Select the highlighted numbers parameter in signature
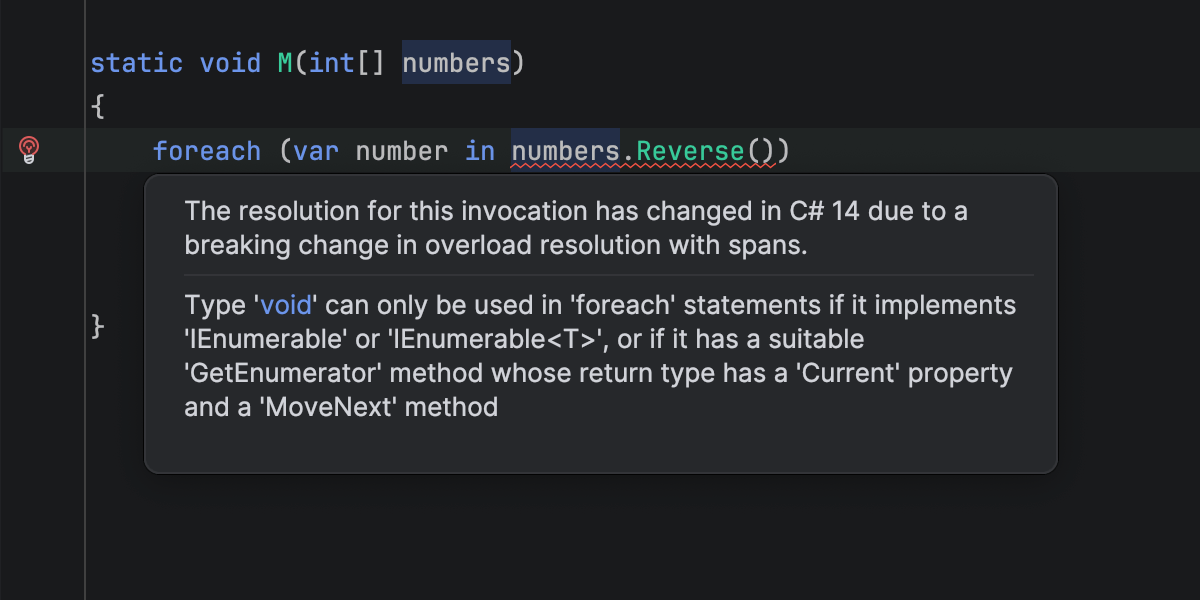 [x=456, y=63]
